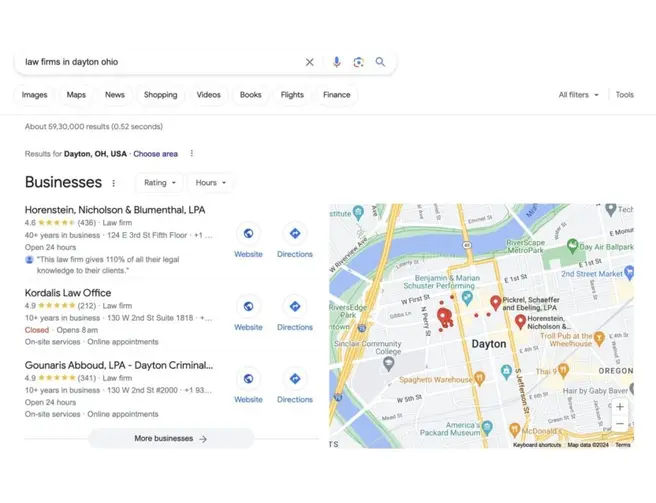The width and height of the screenshot is (656, 503).
Task: Click review quote for Horenstein law firm
Action: [x=108, y=265]
